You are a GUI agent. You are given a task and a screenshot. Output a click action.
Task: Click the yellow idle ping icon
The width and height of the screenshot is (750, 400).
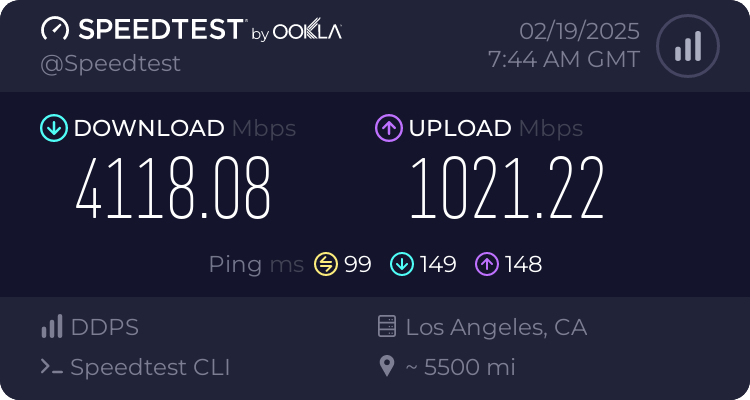pos(326,264)
